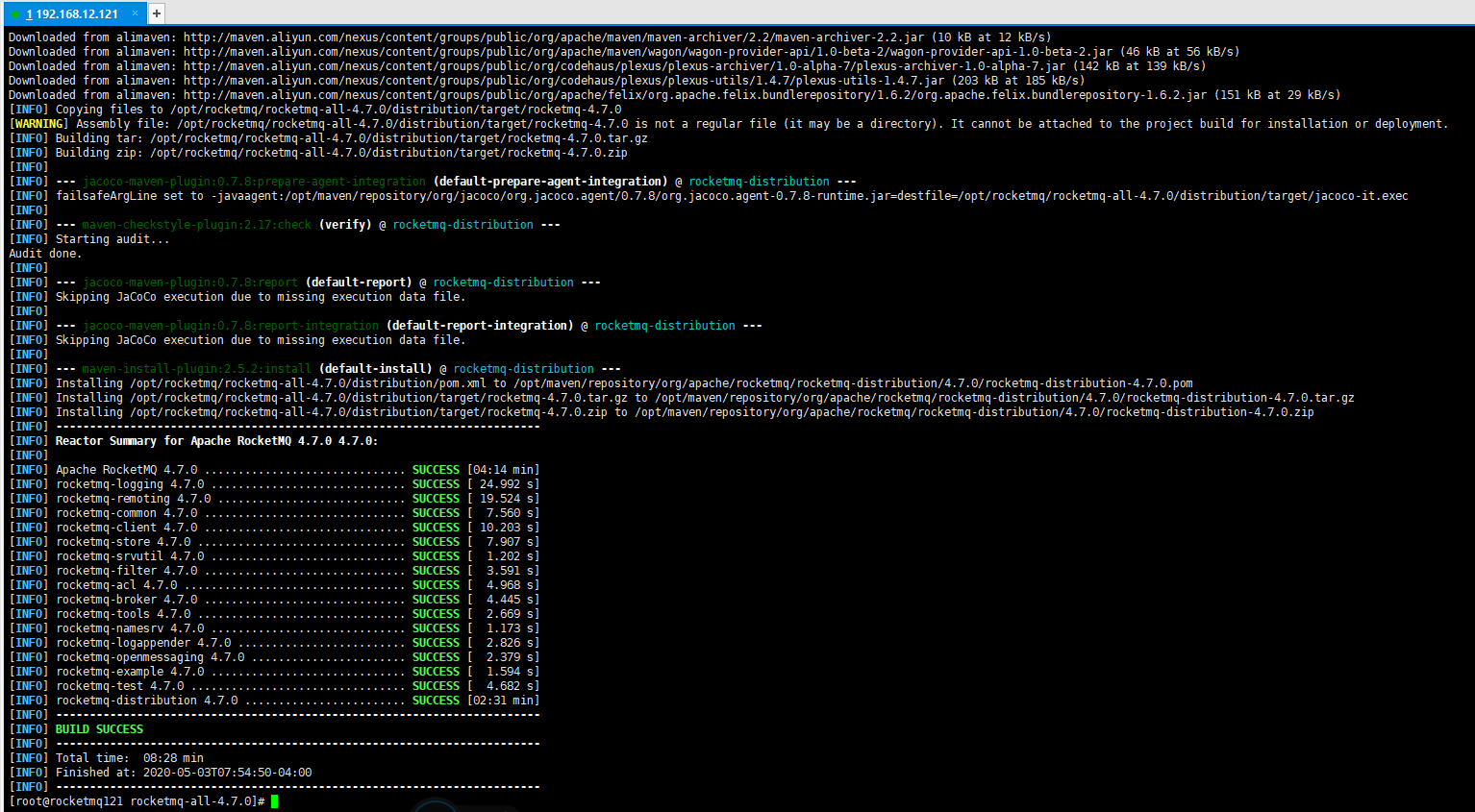Click the 'rocketmq-namesrv 4.7.0' summary row
The height and width of the screenshot is (812, 1475).
click(274, 628)
